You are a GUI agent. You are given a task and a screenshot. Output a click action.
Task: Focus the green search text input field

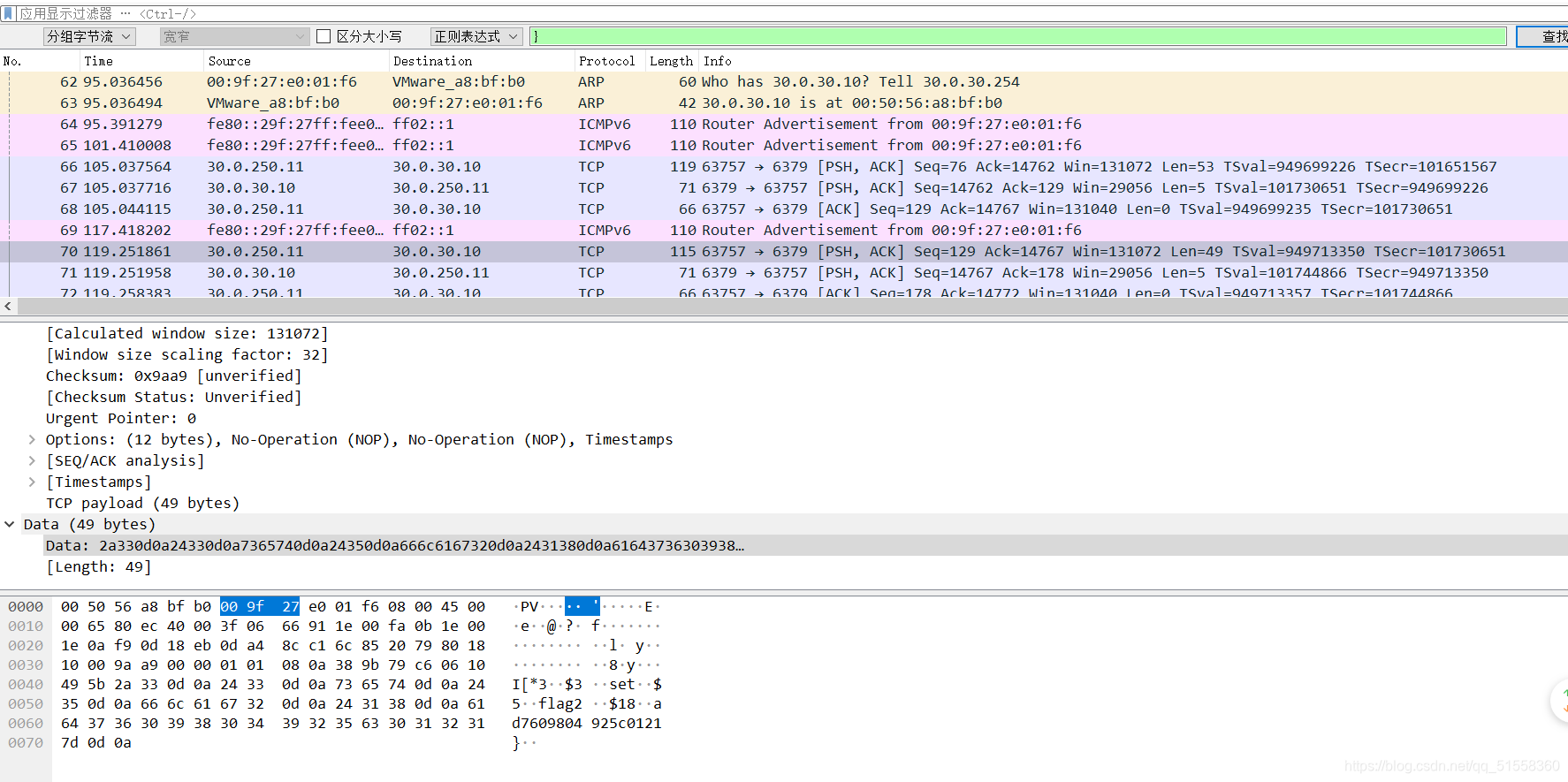point(1018,36)
